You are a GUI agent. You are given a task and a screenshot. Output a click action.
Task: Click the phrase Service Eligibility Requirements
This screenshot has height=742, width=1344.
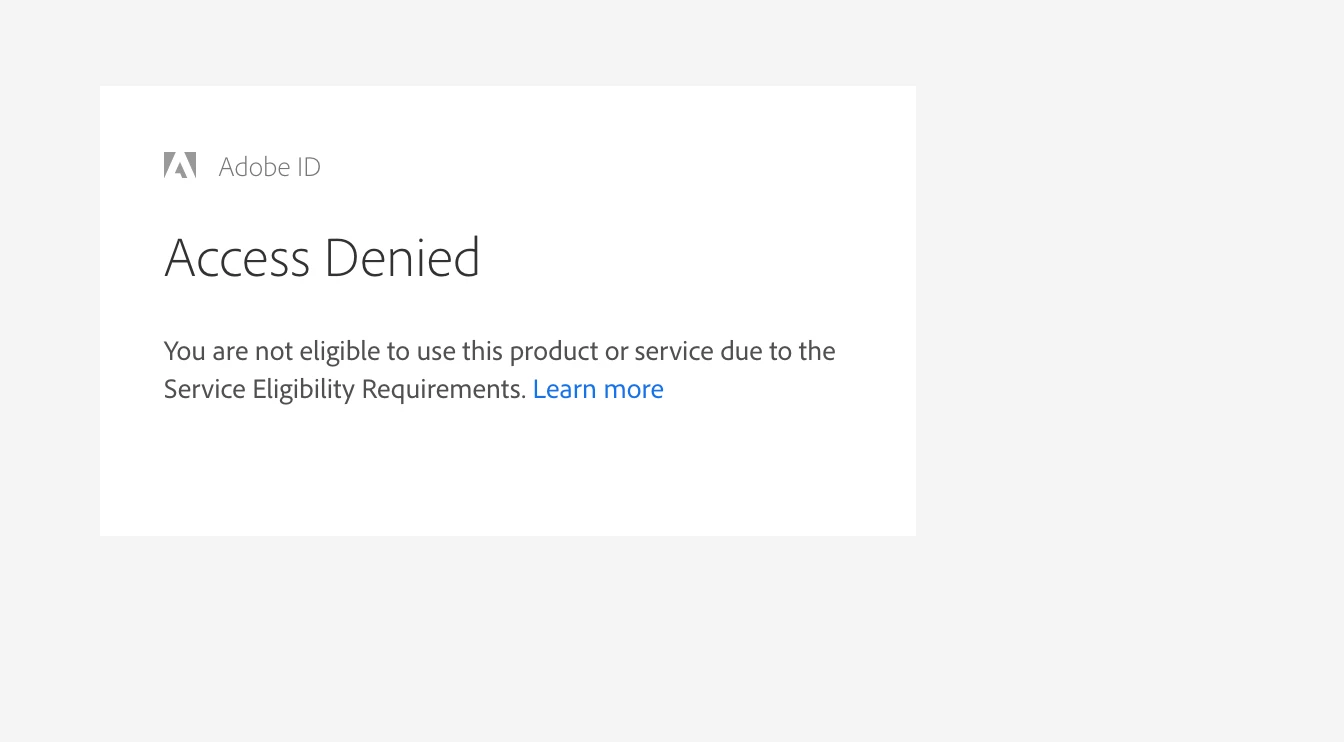345,389
